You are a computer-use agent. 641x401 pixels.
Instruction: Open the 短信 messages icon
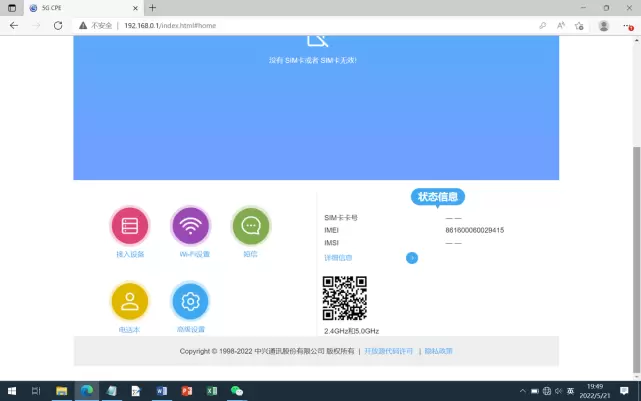[251, 226]
